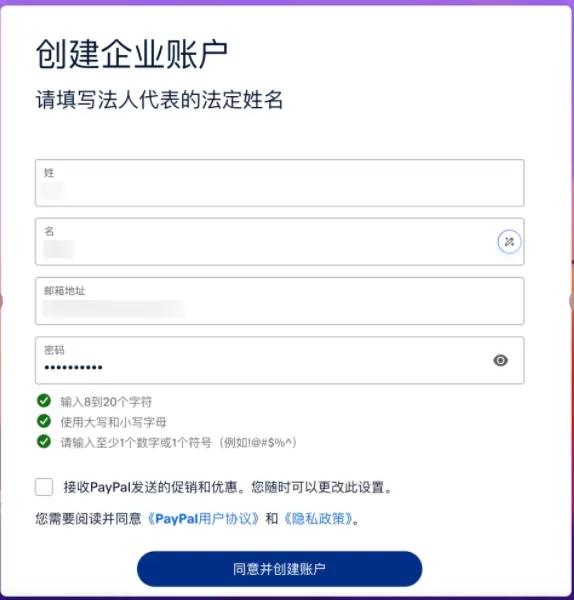
Task: Select the 邮箱地址 email field
Action: [280, 301]
